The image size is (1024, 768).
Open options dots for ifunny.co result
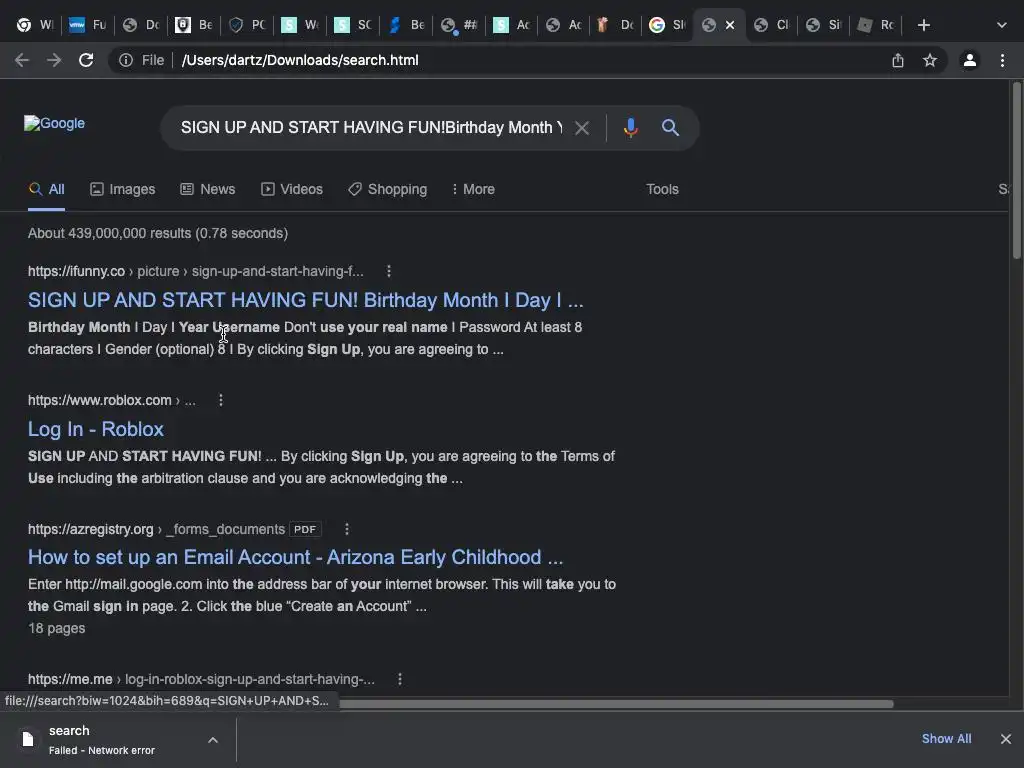coord(389,271)
